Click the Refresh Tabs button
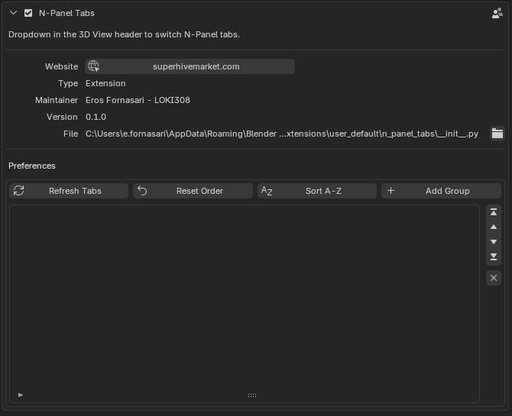512x416 pixels. [x=69, y=191]
